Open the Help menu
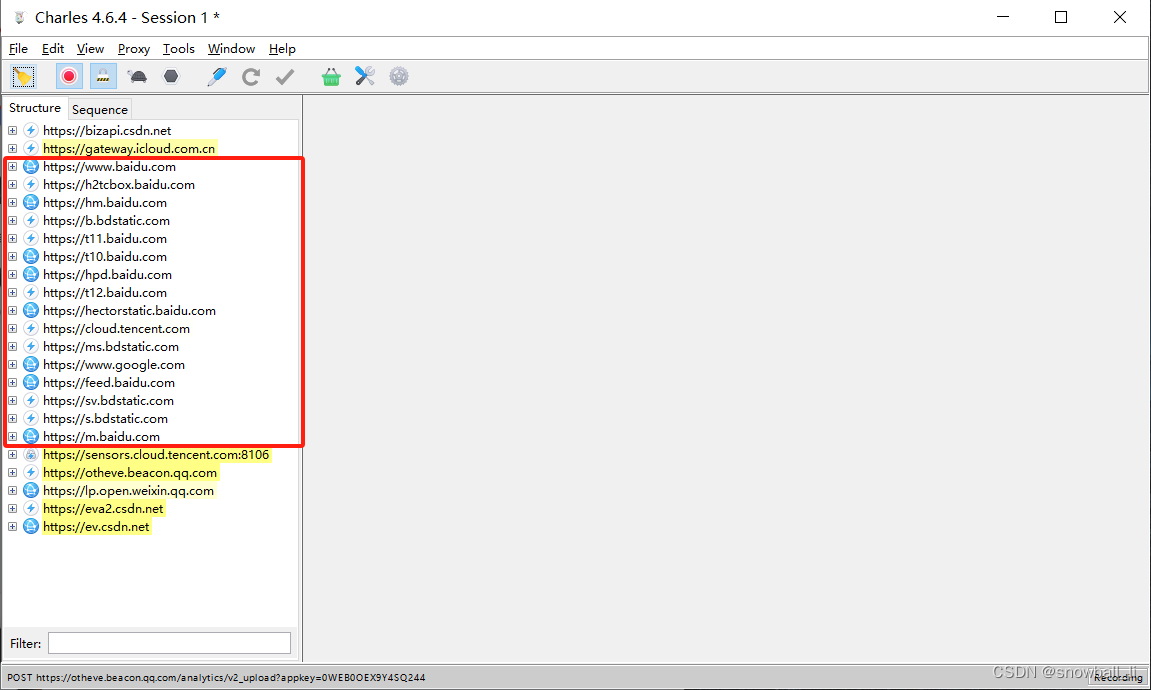Viewport: 1151px width, 690px height. point(282,48)
